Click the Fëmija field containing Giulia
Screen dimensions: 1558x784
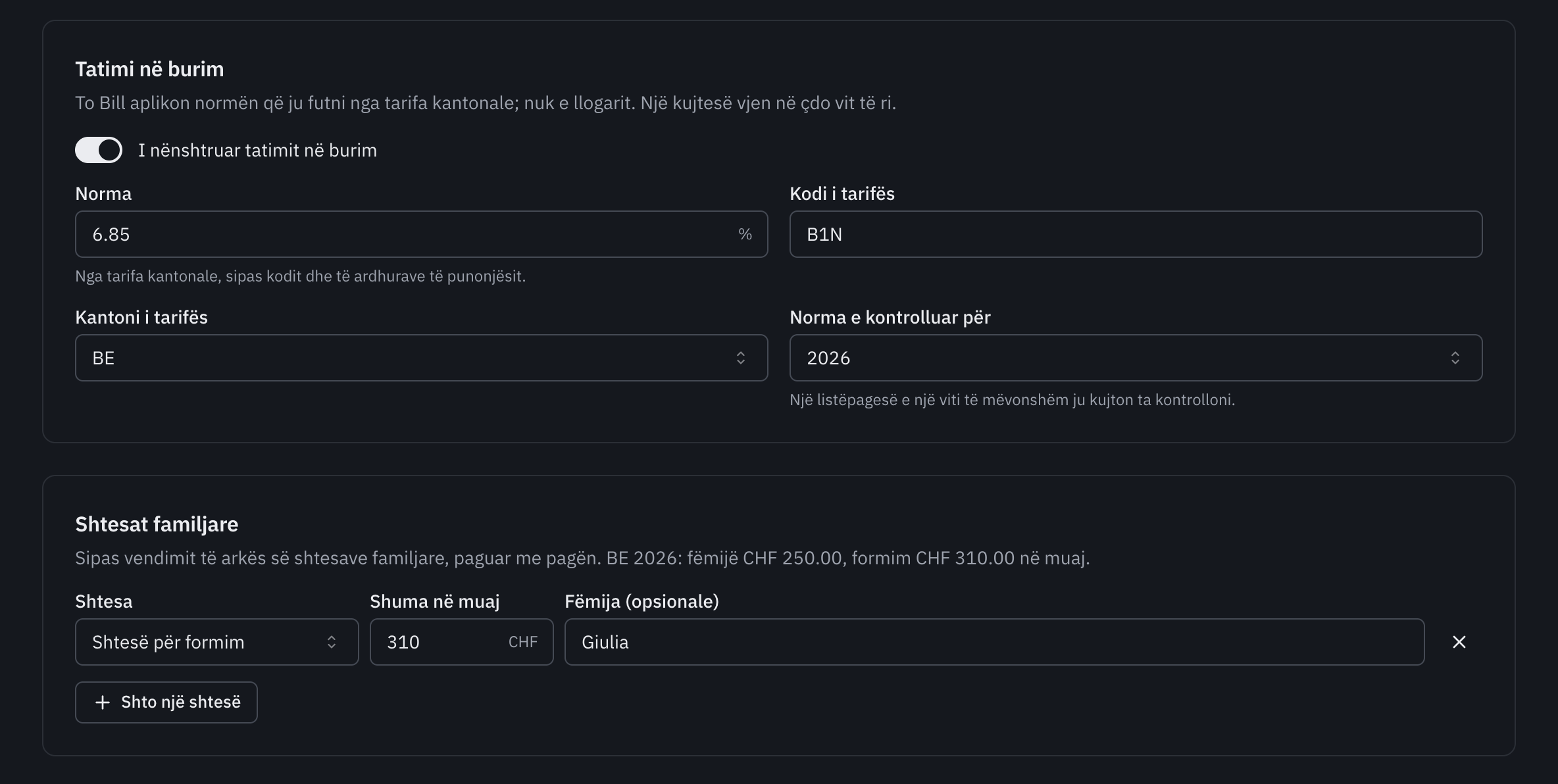coord(994,642)
